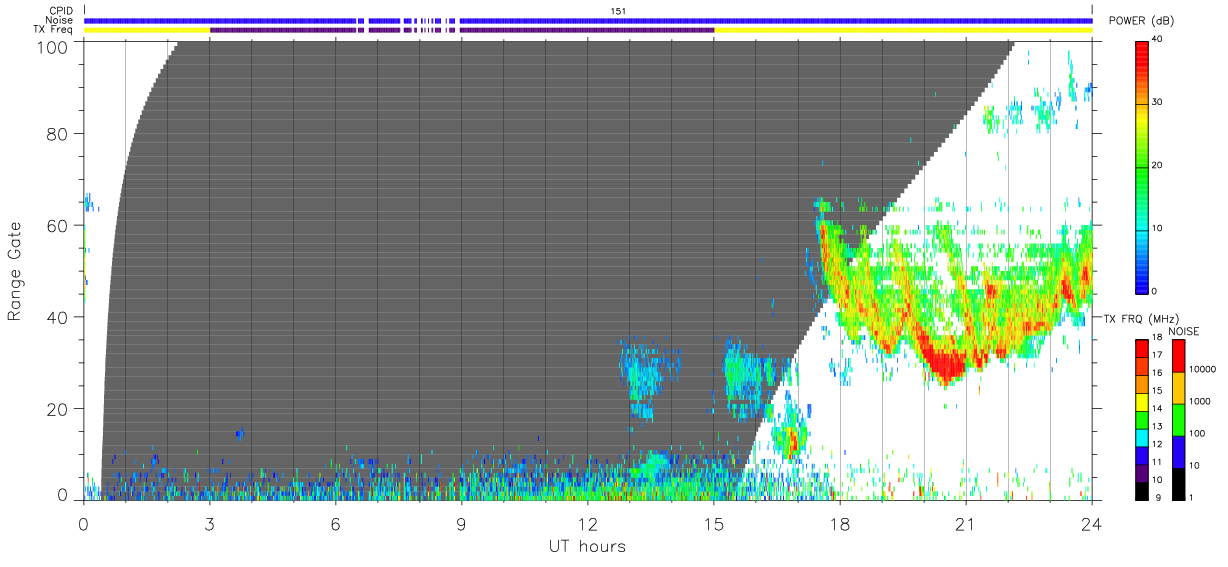Click y-axis tick label '60'
This screenshot has height=567, width=1228.
point(59,225)
